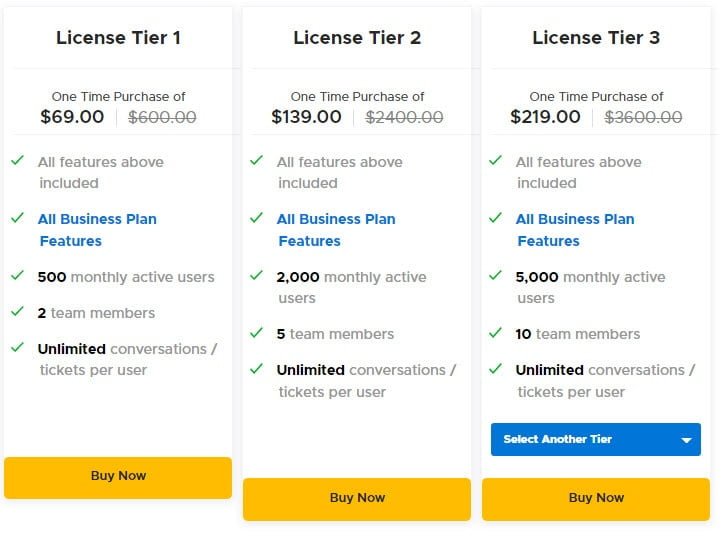Click the $139.00 price in Tier 2
The width and height of the screenshot is (726, 536).
pyautogui.click(x=306, y=117)
